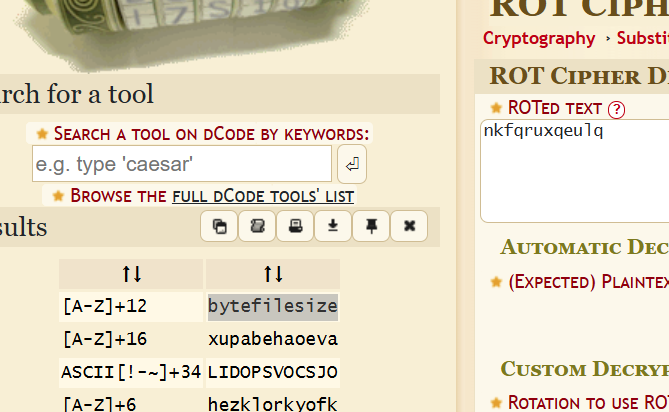
Task: Select the xupabehaoeva result cell
Action: click(x=273, y=339)
